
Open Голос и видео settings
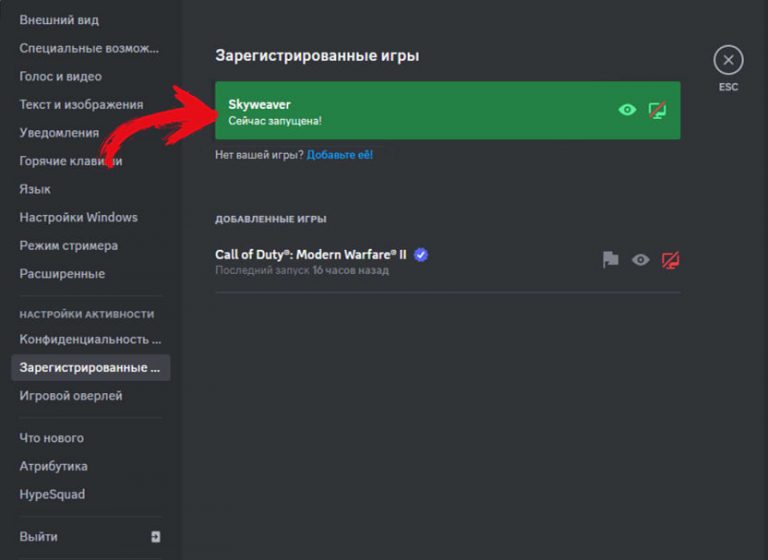pos(60,76)
